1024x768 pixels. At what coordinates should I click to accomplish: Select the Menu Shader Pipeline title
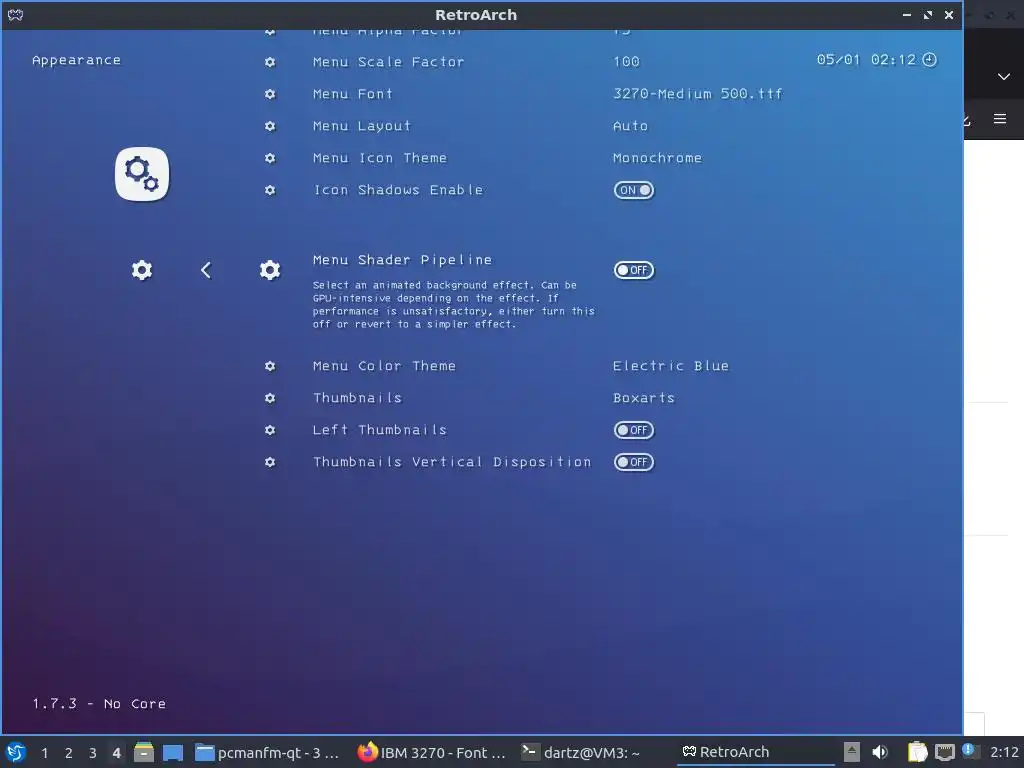[x=402, y=260]
